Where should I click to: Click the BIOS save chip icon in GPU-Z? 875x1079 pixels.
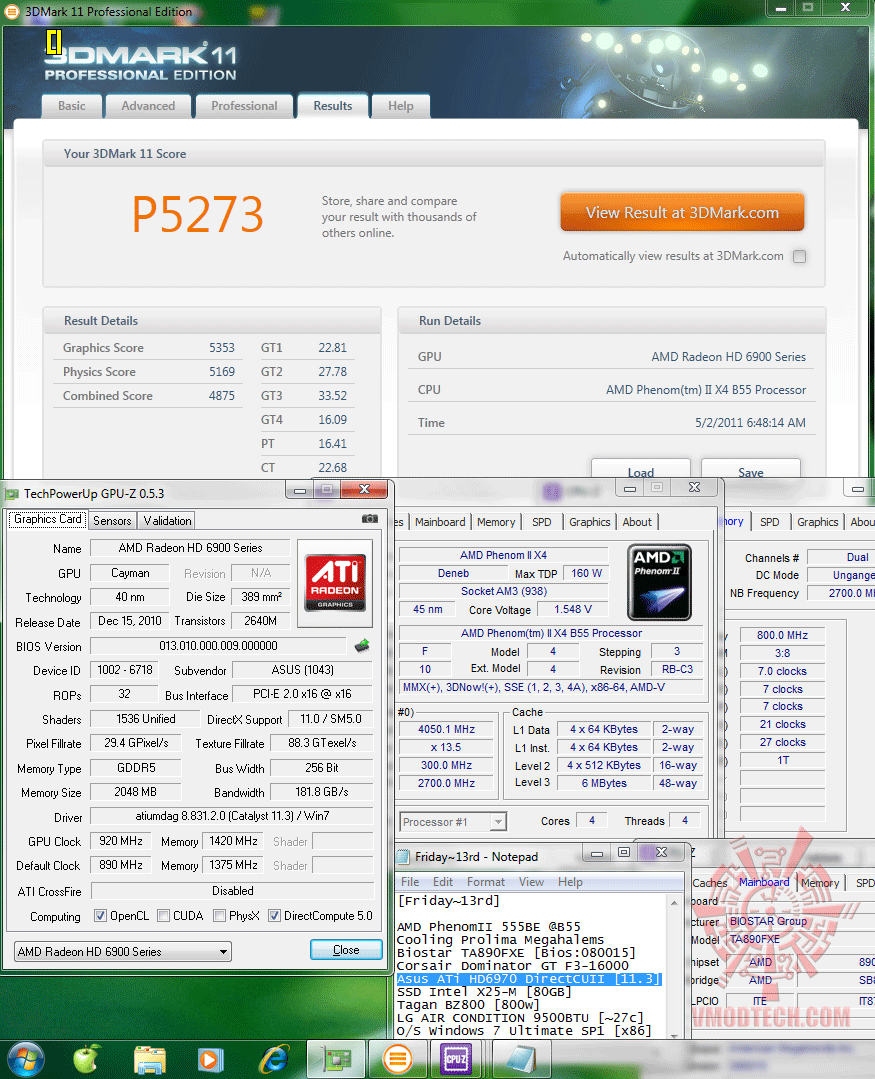(362, 645)
